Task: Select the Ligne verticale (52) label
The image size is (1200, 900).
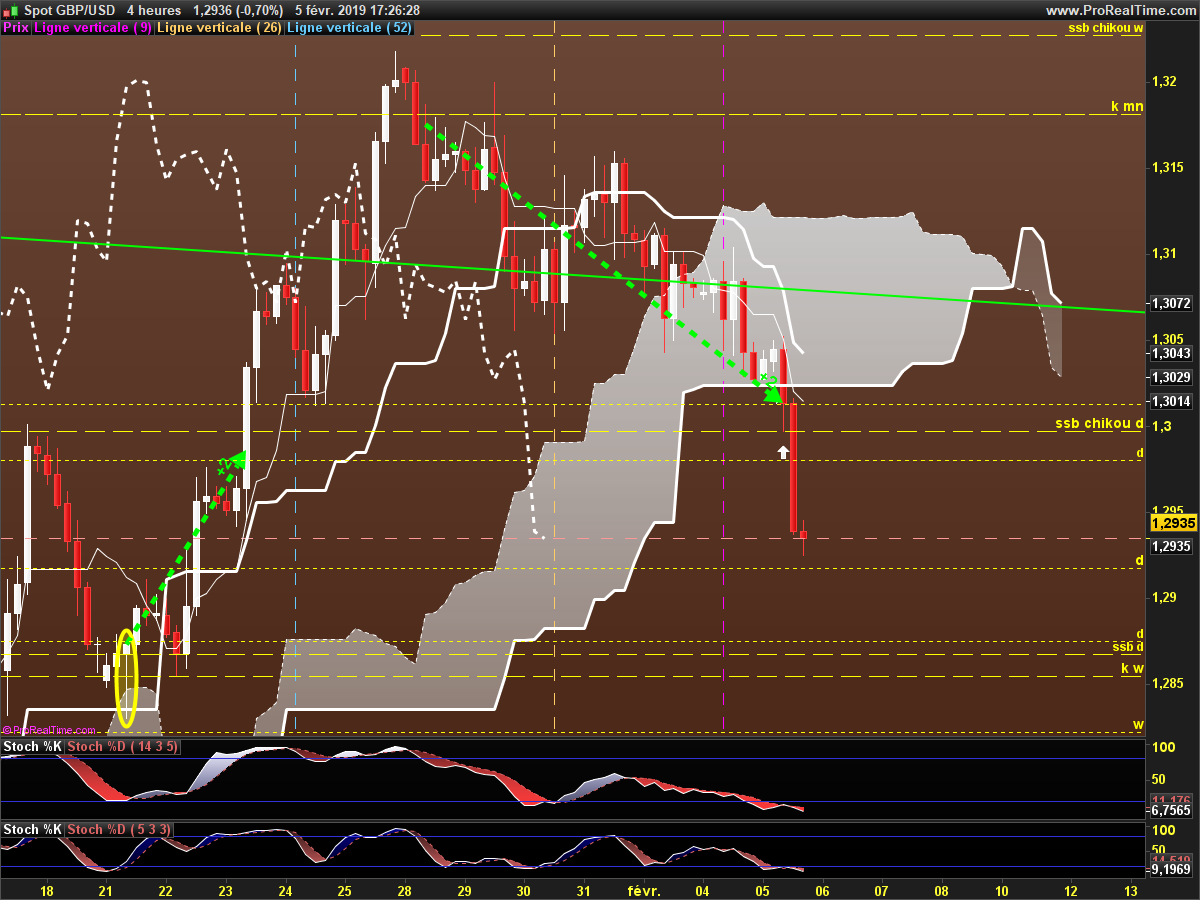Action: coord(349,28)
